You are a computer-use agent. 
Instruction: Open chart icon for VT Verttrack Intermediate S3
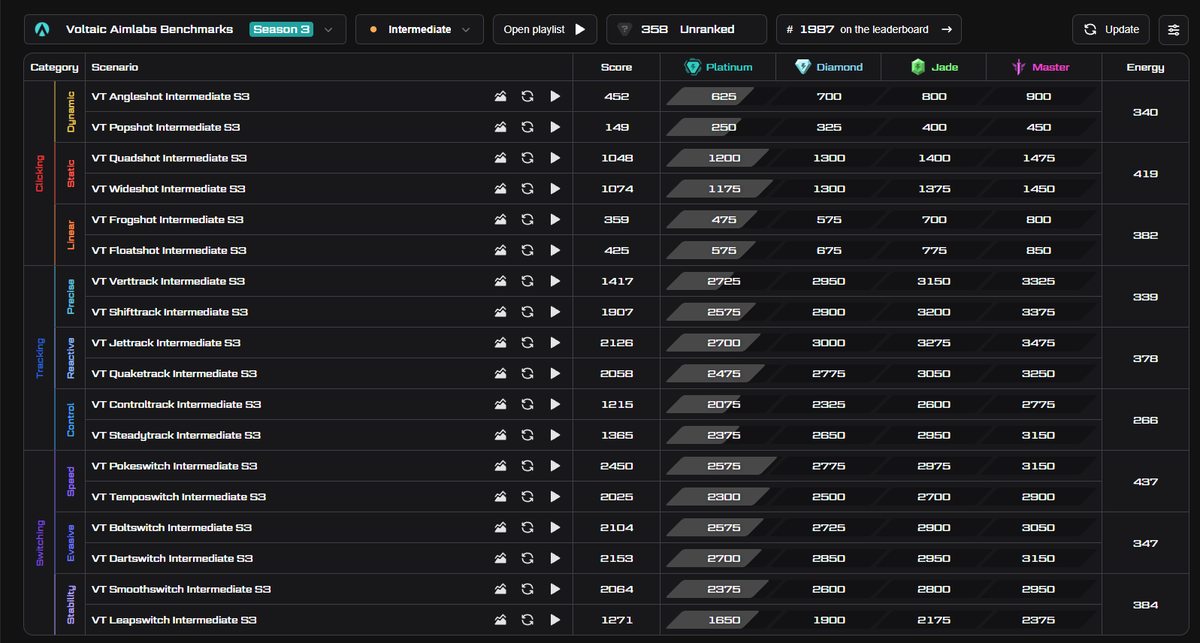pos(501,282)
